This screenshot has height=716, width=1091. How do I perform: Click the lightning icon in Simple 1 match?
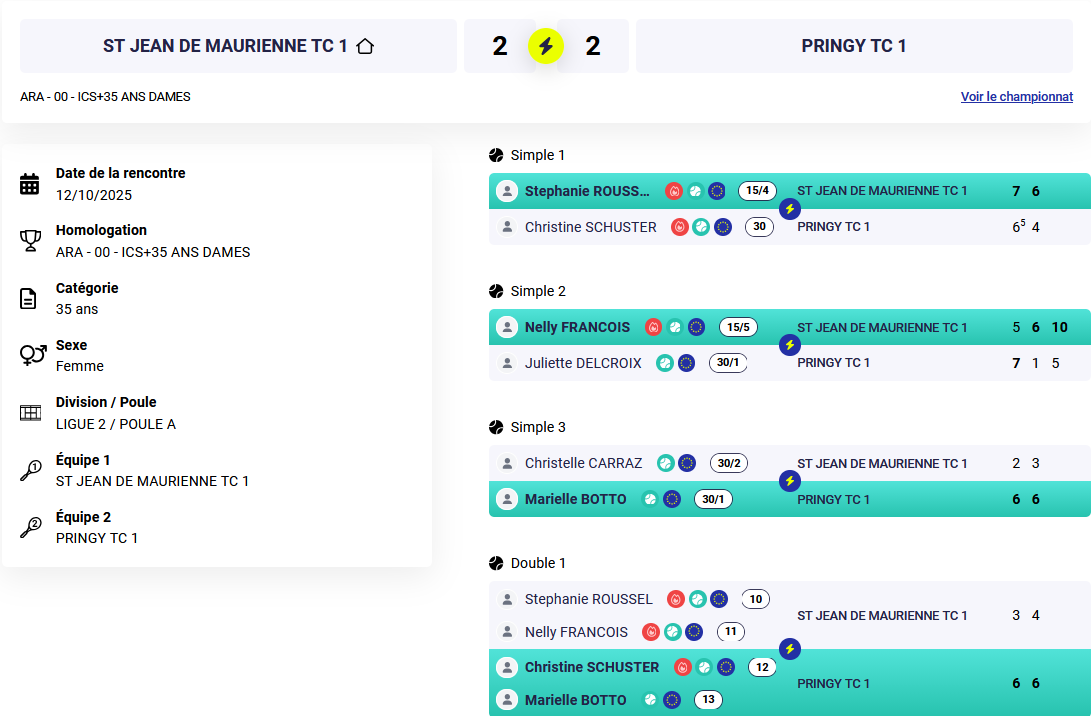tap(790, 209)
